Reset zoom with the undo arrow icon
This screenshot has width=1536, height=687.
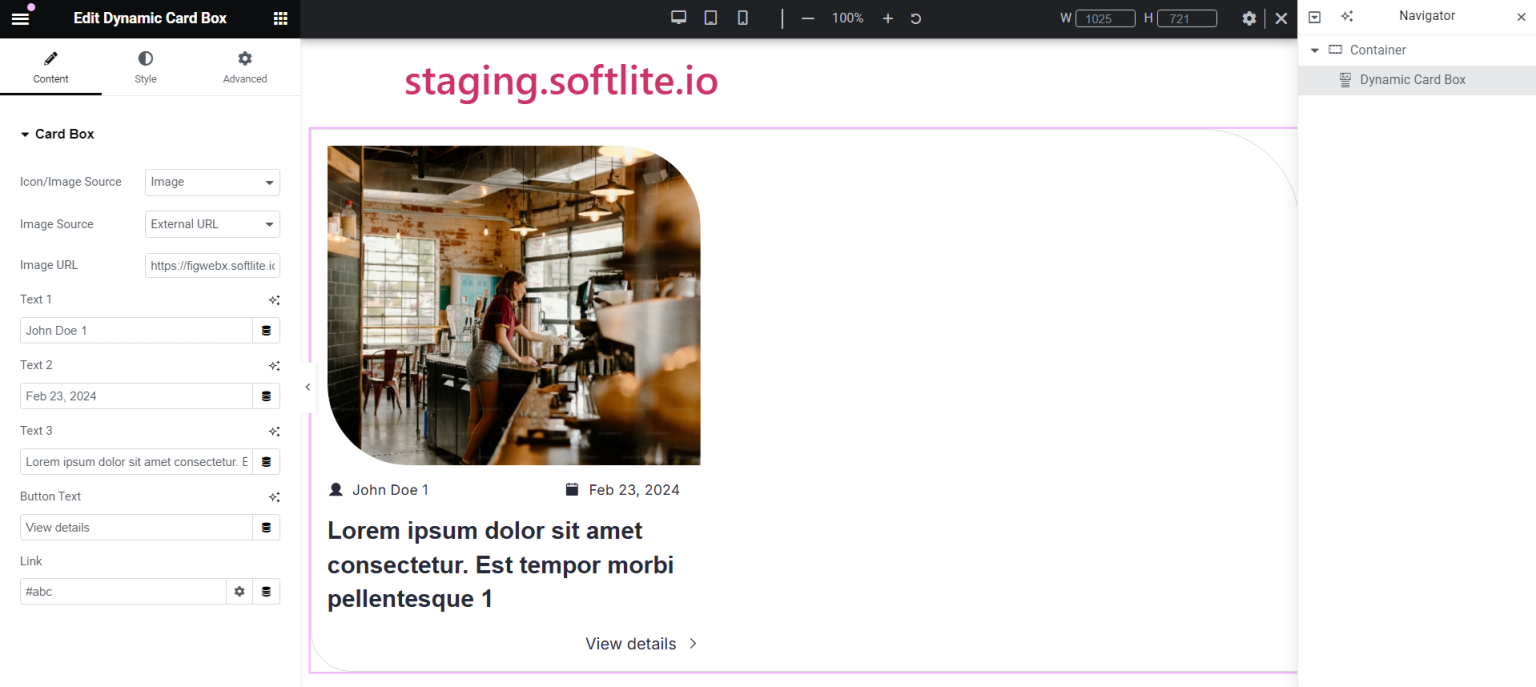point(916,18)
